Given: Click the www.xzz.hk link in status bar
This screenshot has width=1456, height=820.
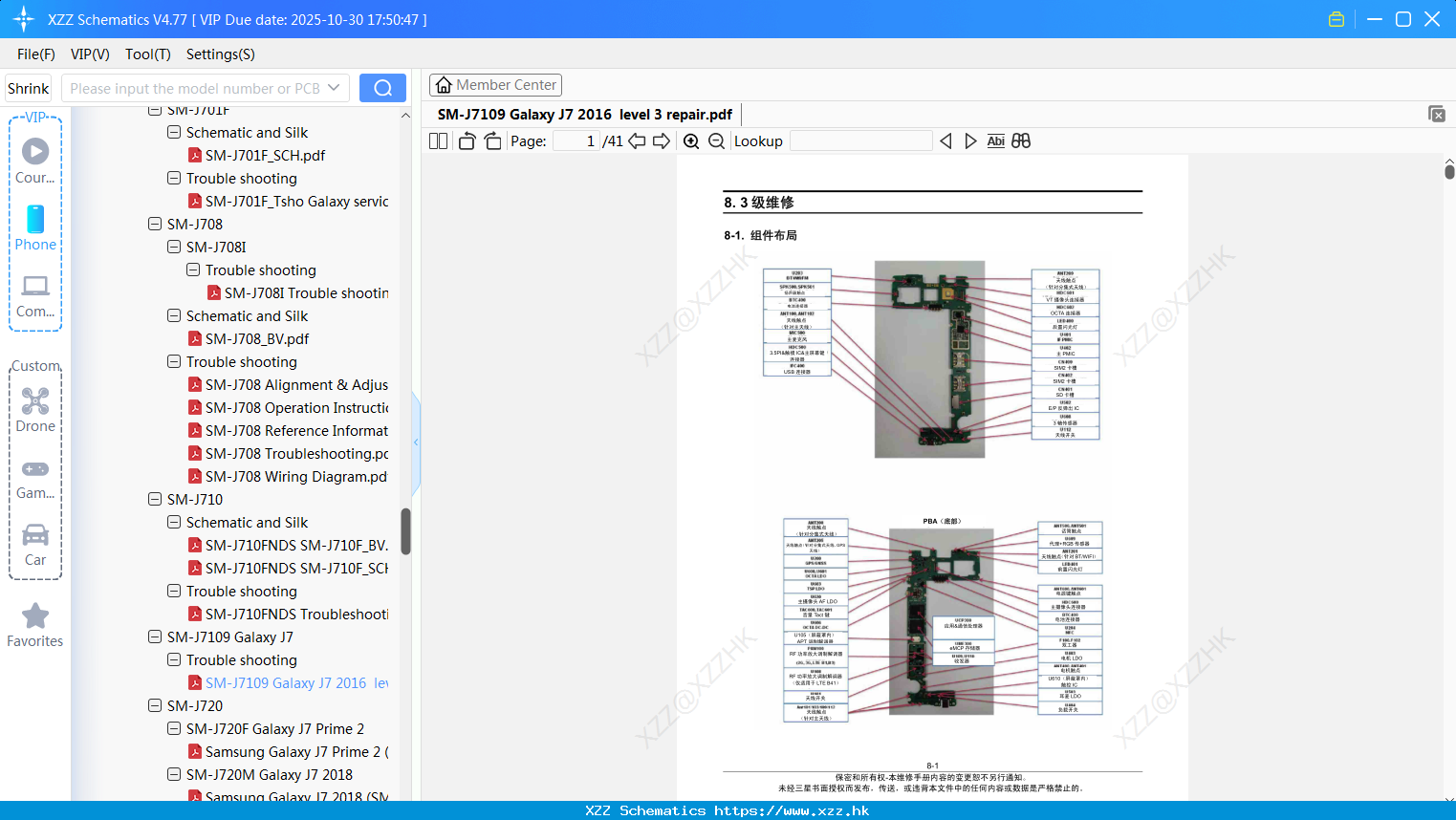Looking at the screenshot, I should click(792, 810).
